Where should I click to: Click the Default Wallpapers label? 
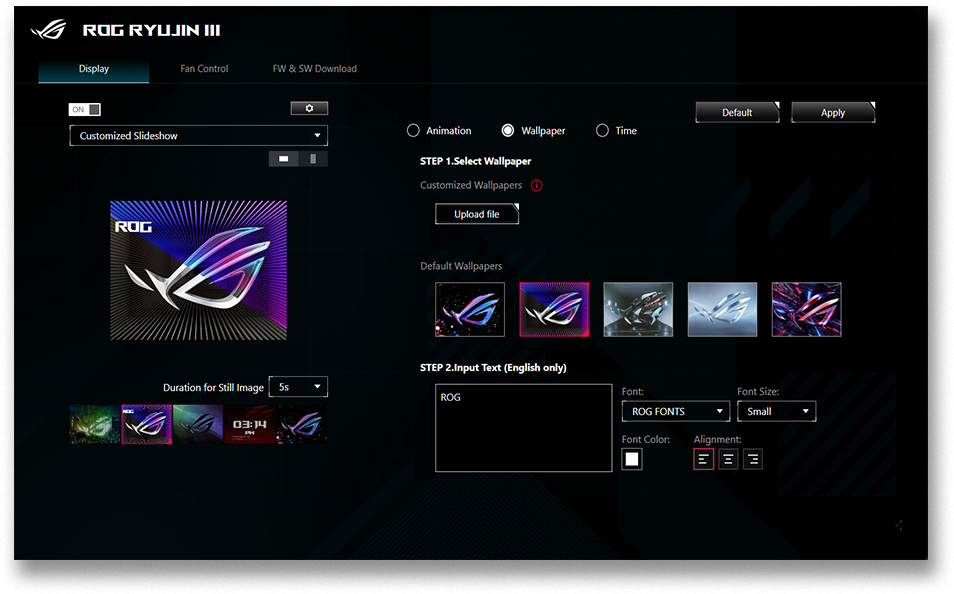click(461, 266)
